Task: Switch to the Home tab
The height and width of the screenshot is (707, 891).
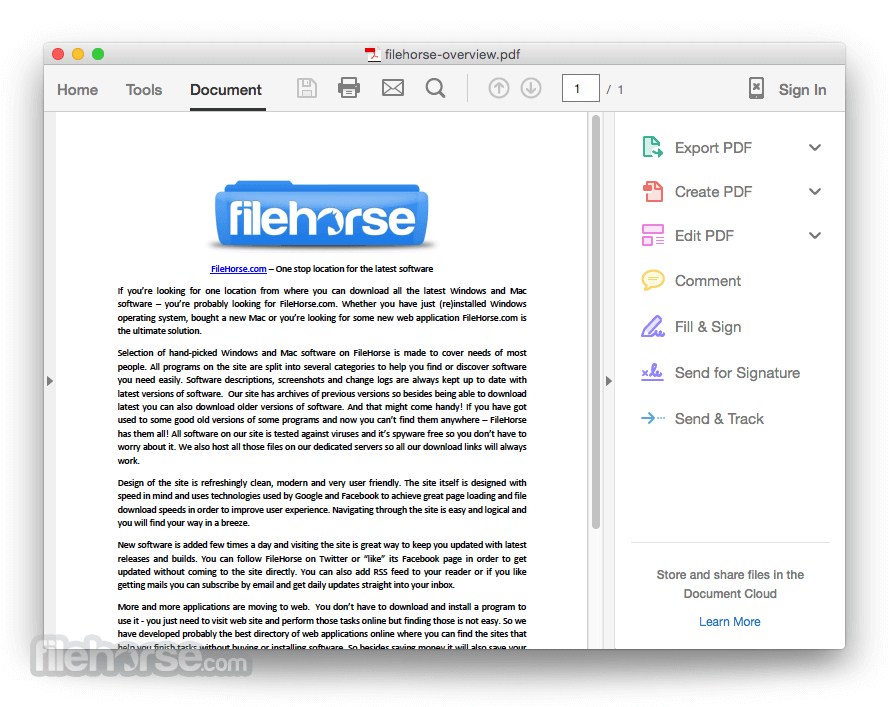Action: click(x=77, y=90)
